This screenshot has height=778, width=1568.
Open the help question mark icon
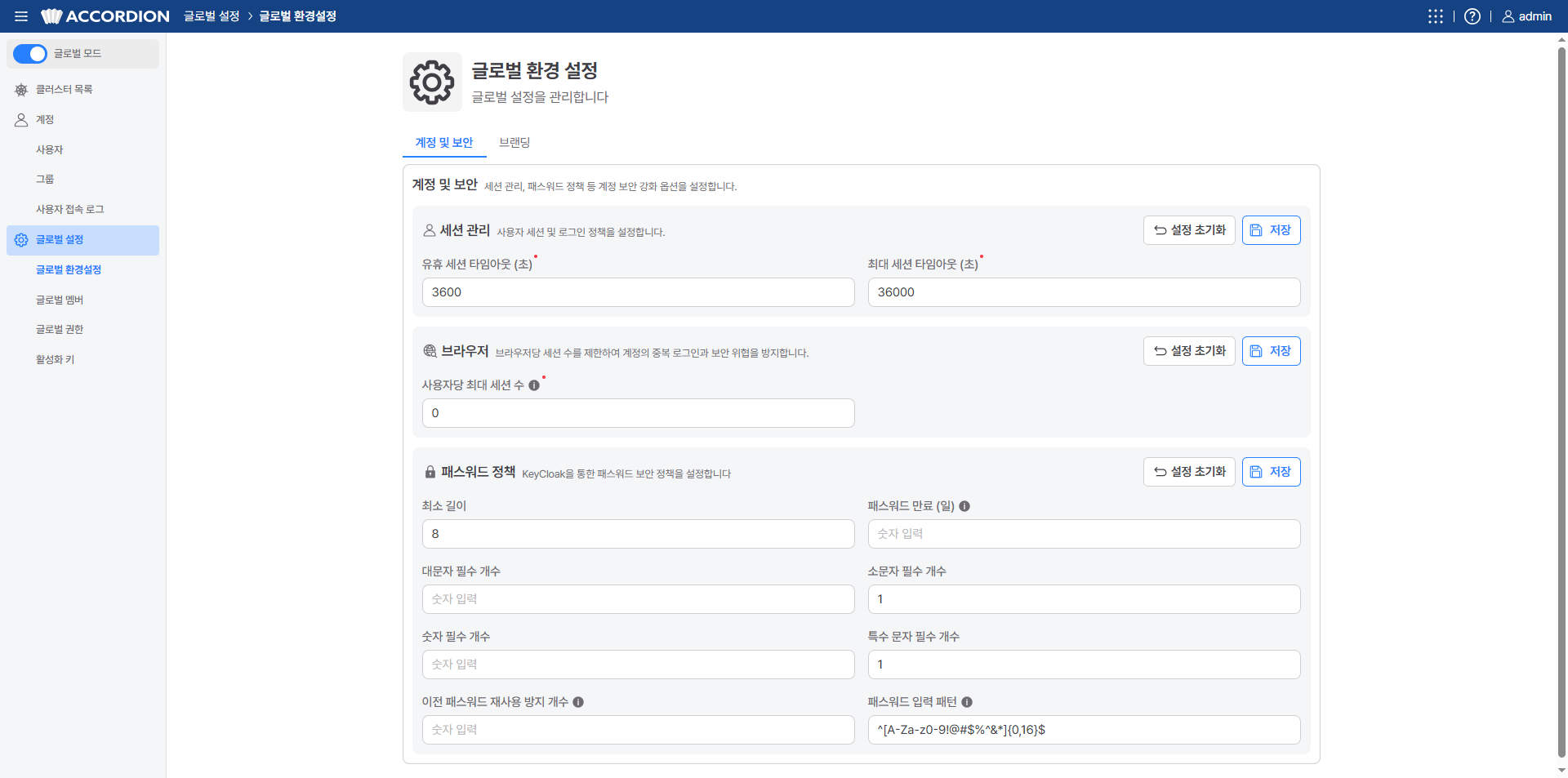tap(1472, 16)
